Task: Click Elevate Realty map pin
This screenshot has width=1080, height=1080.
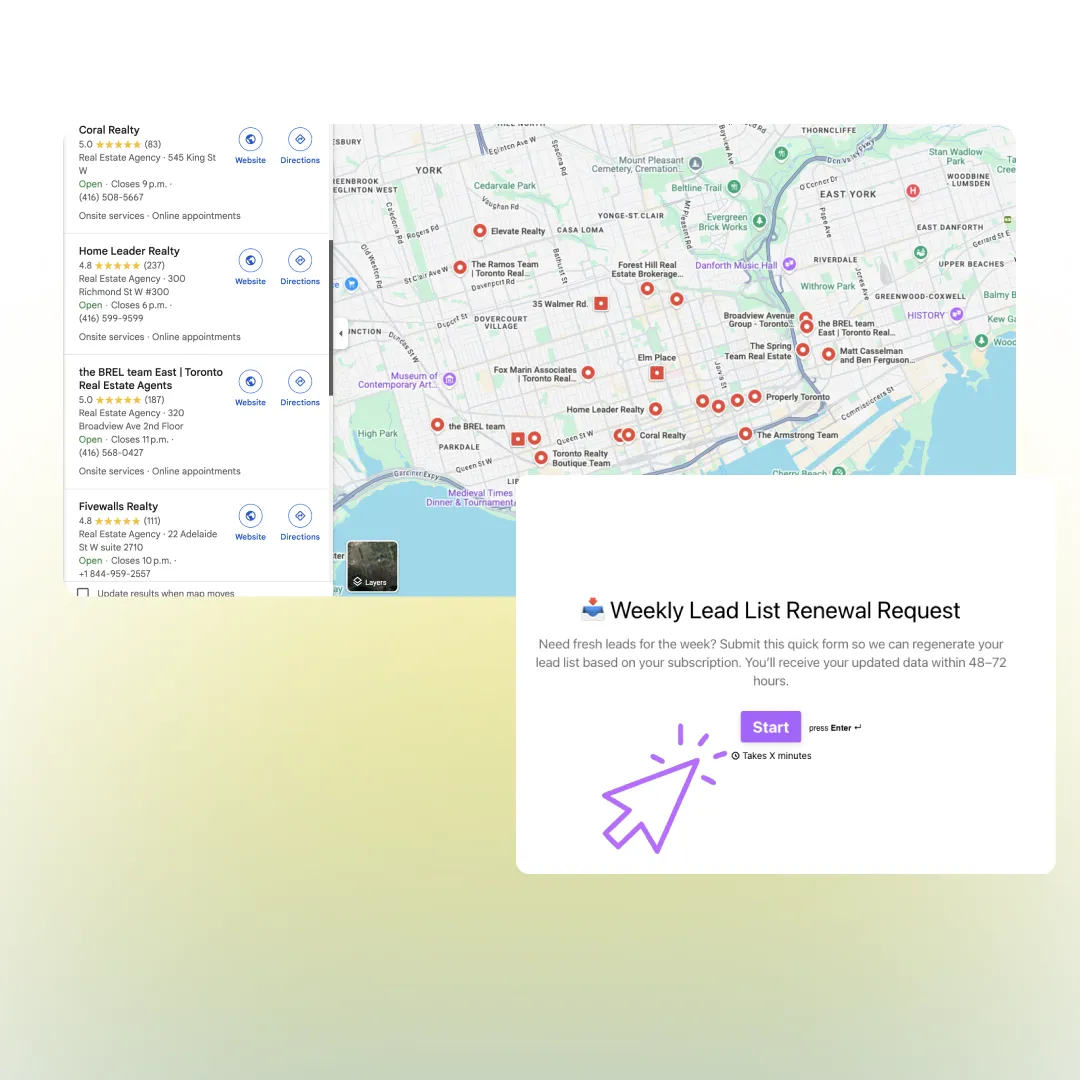Action: (x=480, y=231)
